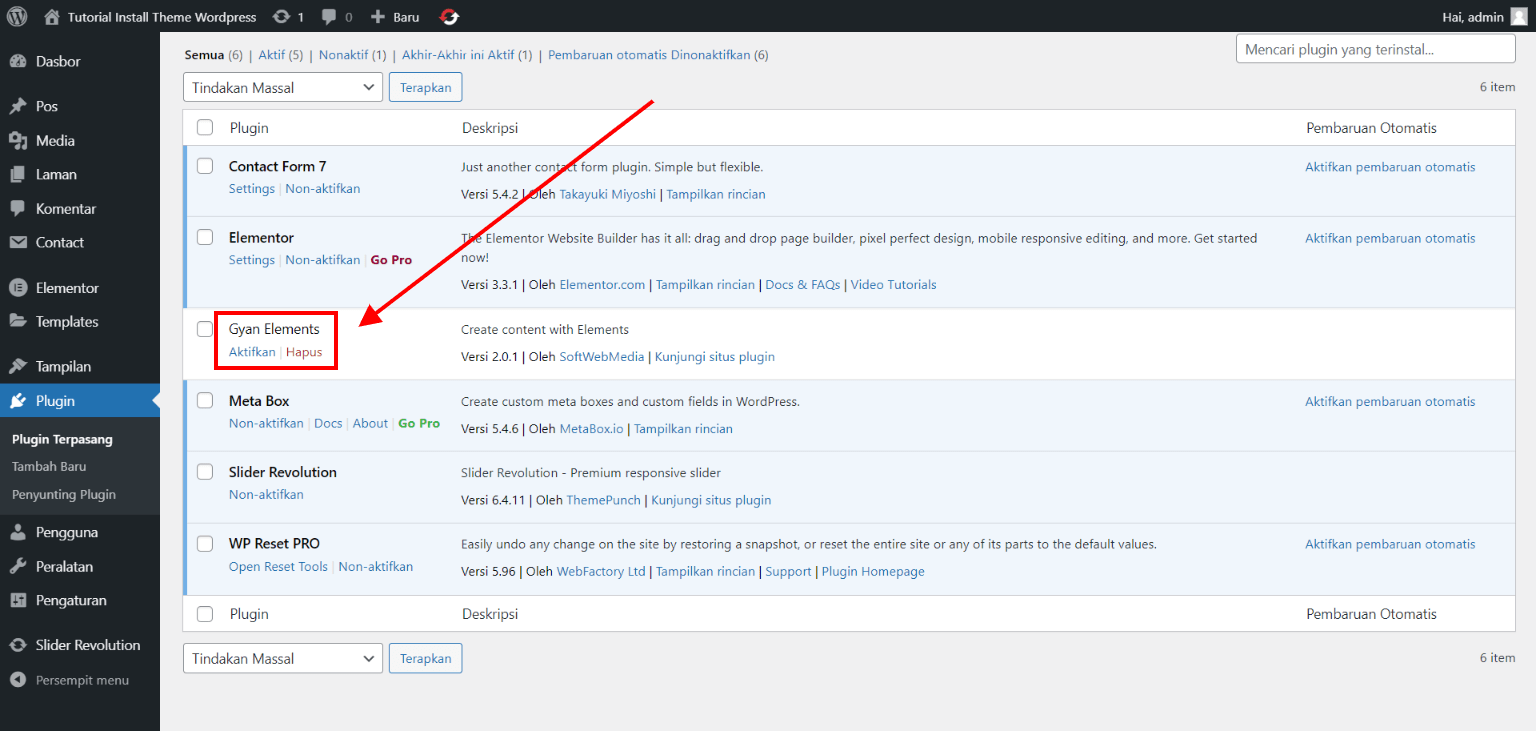The height and width of the screenshot is (731, 1536).
Task: Click the Terapkan button
Action: coord(425,87)
